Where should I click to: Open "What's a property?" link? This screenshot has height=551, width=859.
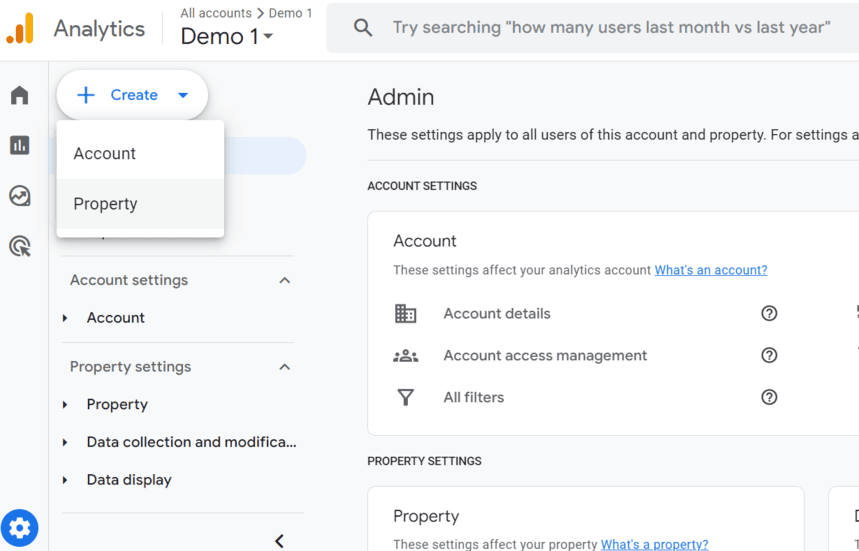click(654, 544)
